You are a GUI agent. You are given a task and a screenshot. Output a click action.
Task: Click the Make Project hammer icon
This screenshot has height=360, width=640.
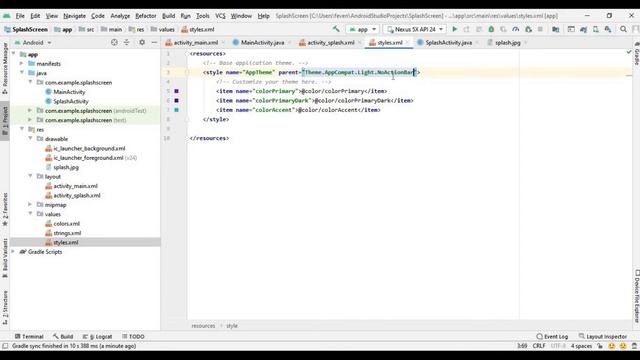(x=336, y=29)
